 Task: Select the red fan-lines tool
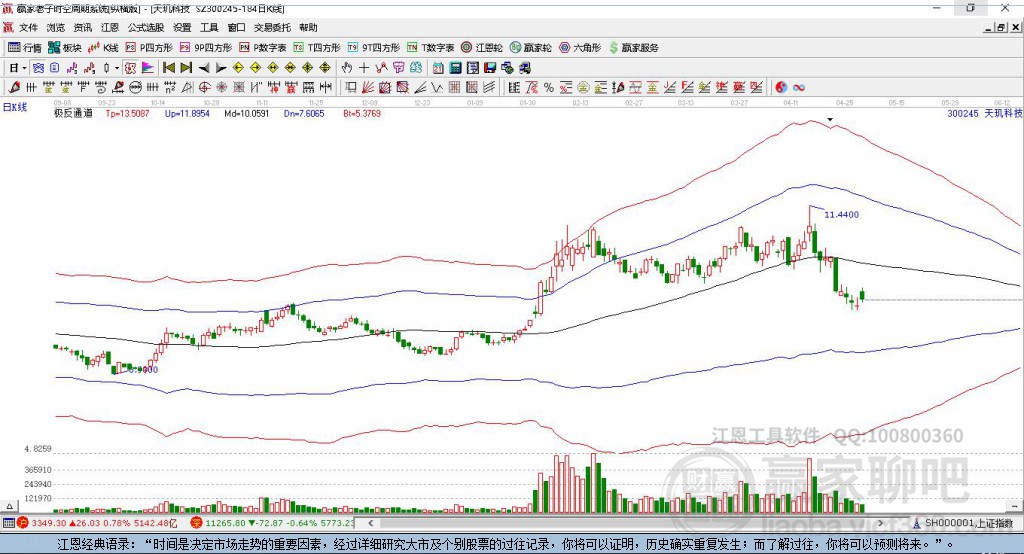click(368, 88)
